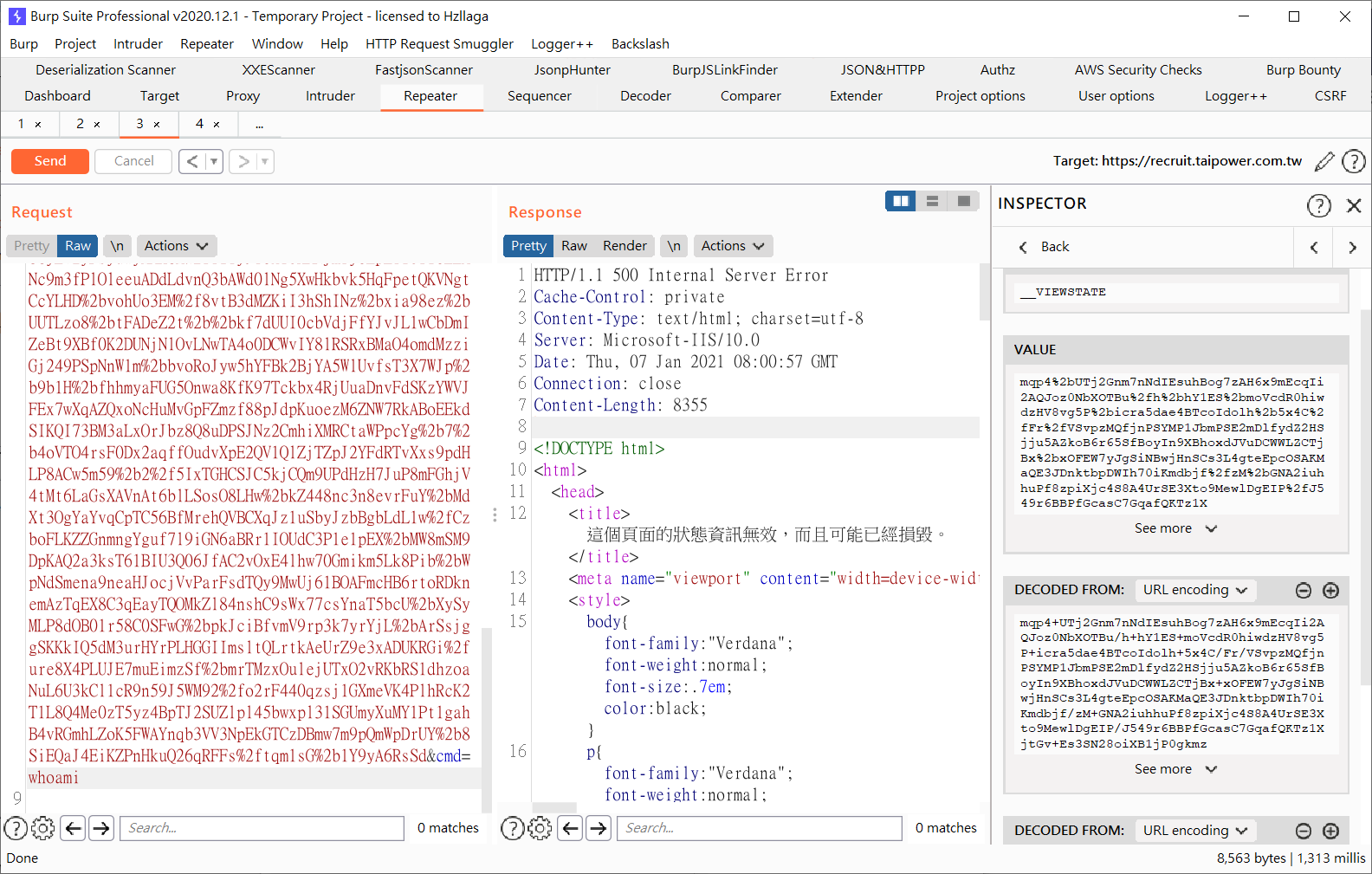The image size is (1372, 874).
Task: Go to next Inspector item arrow
Action: pos(1352,248)
